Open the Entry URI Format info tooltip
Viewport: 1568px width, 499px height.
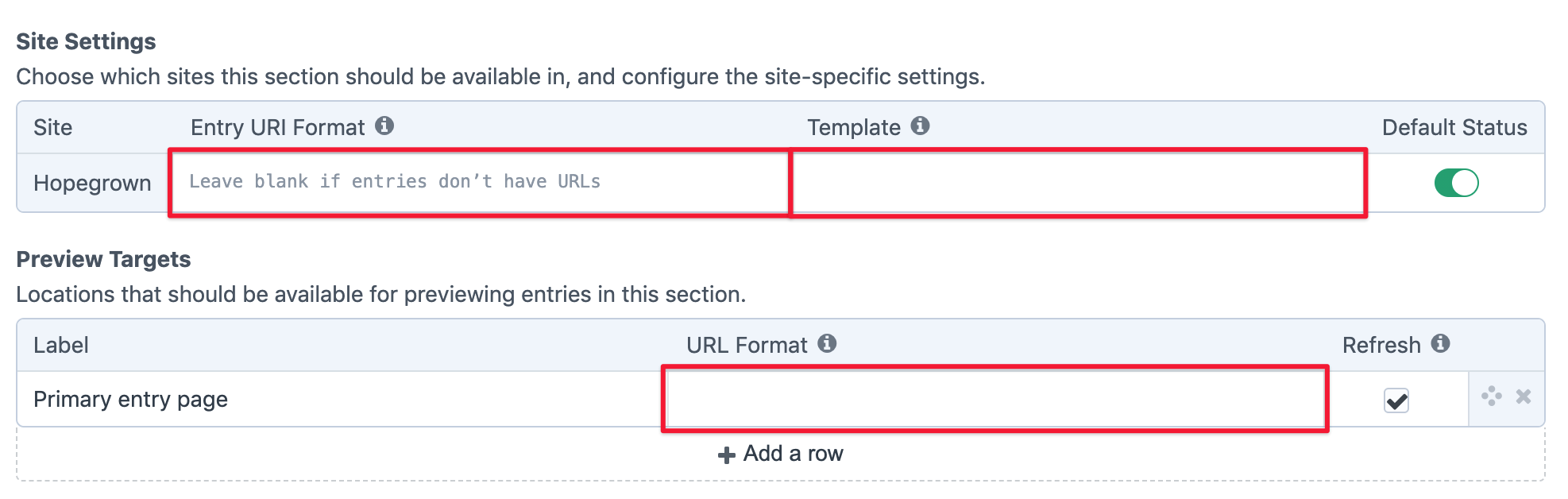[386, 126]
